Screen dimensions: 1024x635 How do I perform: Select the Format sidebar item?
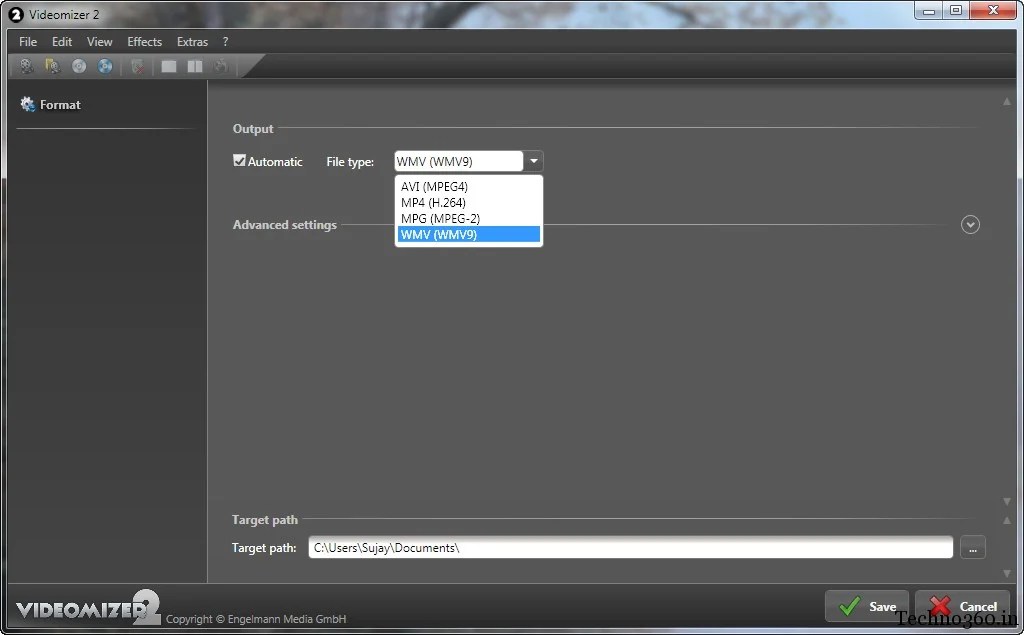pos(50,105)
